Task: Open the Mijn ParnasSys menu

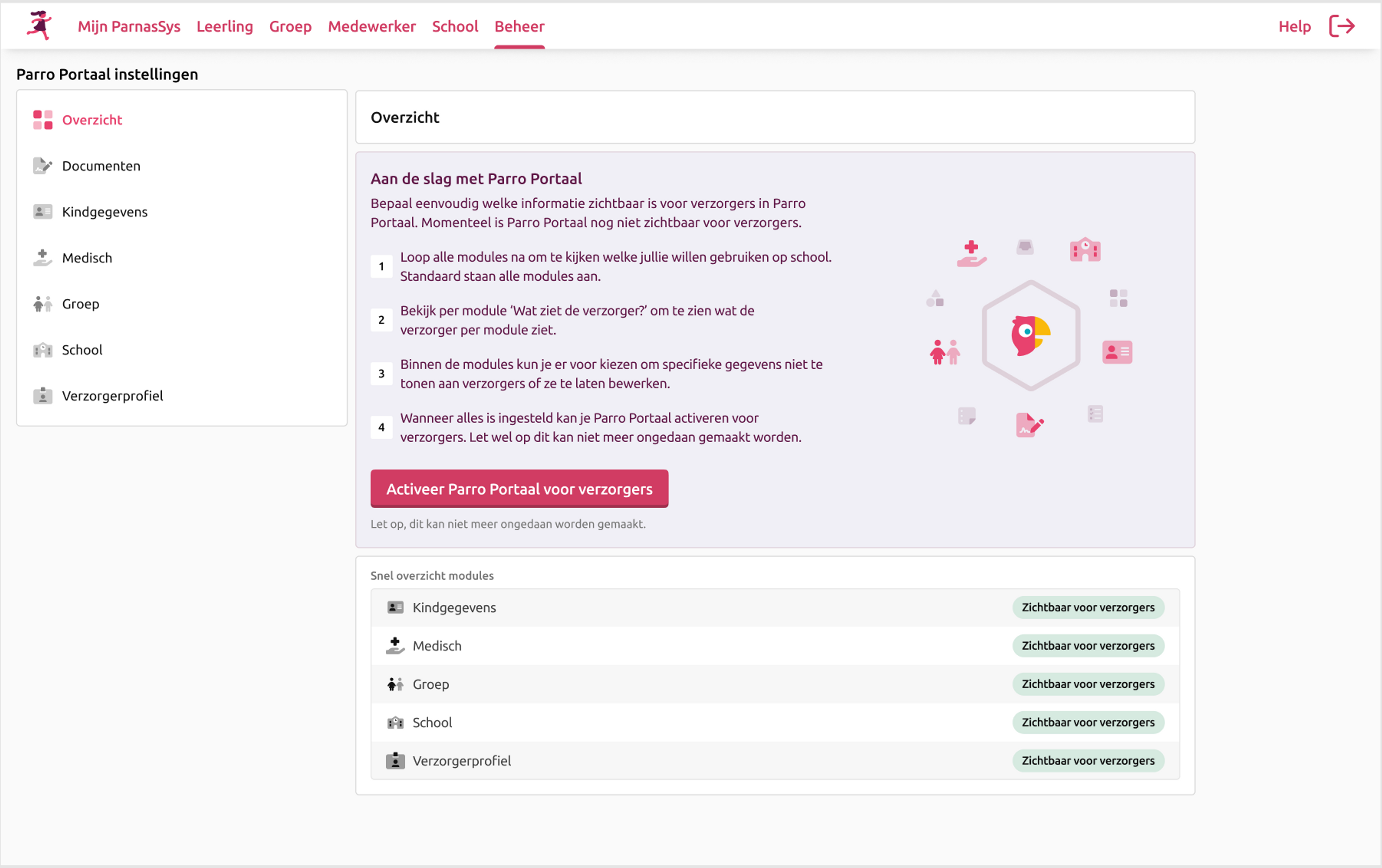Action: pyautogui.click(x=128, y=26)
